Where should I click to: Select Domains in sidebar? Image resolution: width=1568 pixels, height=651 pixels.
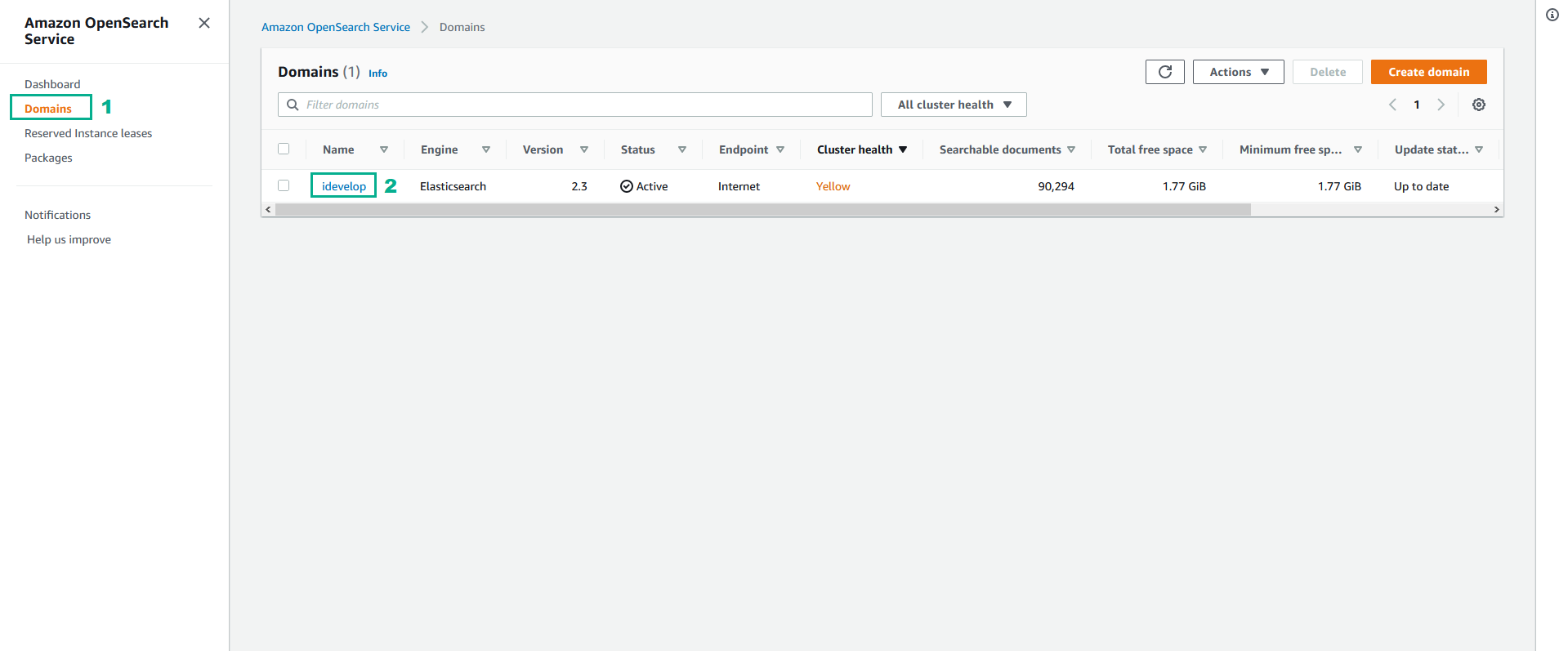(48, 109)
